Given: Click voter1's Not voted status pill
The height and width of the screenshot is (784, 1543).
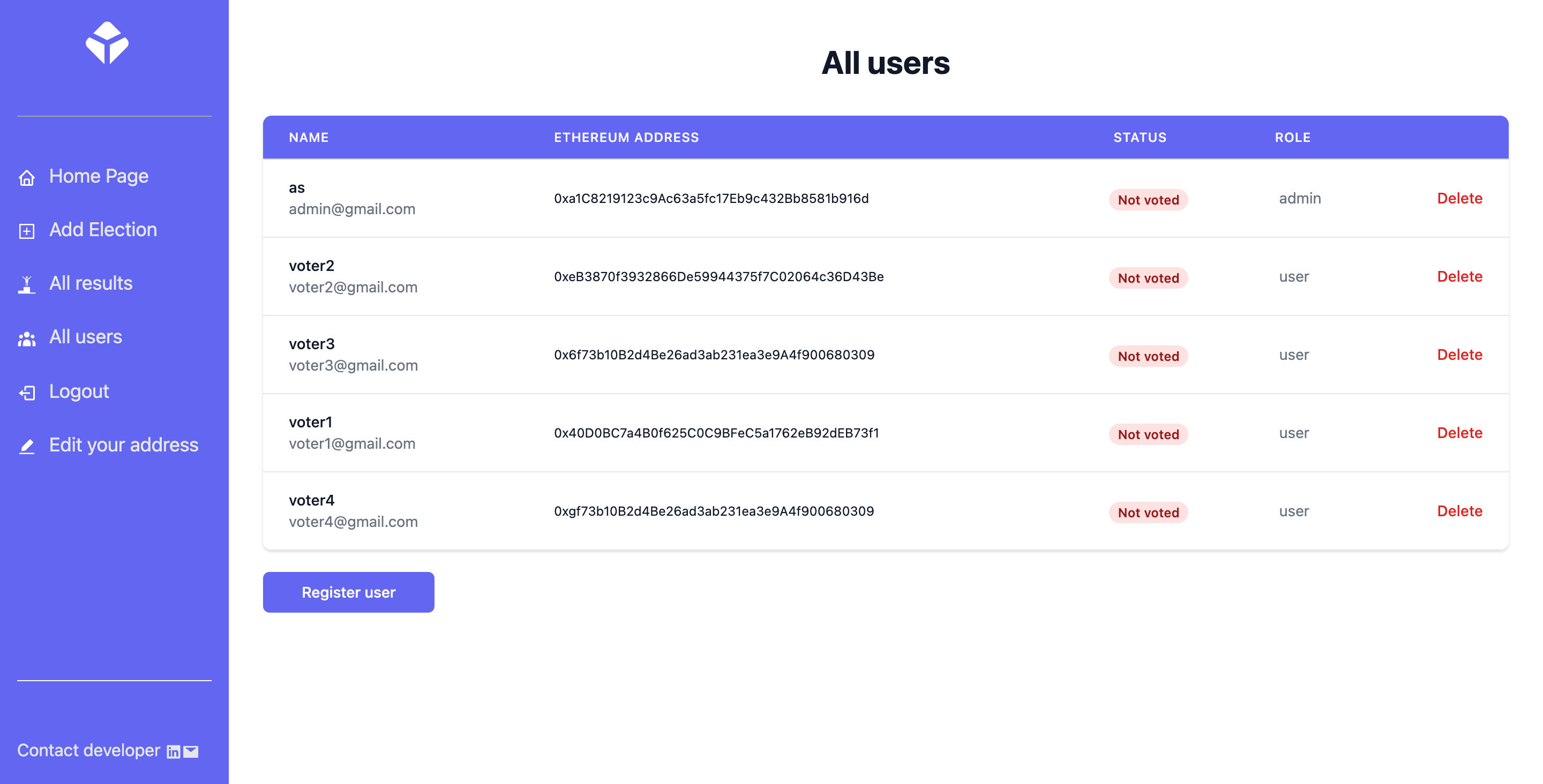Looking at the screenshot, I should pyautogui.click(x=1148, y=434).
